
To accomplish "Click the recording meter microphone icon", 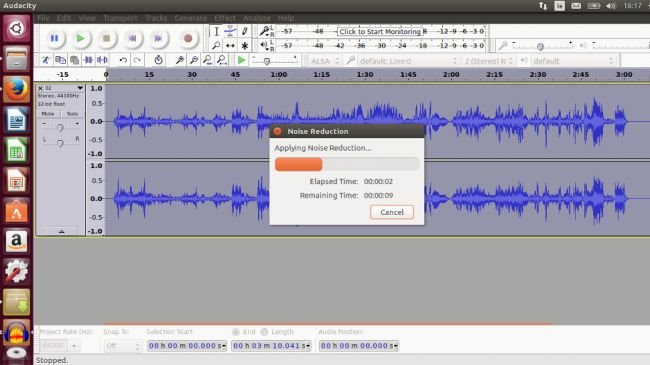I will point(264,31).
